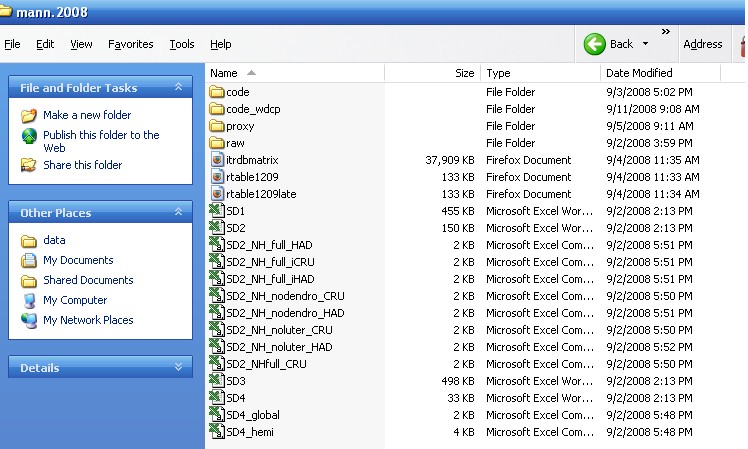The image size is (748, 449).
Task: Click the My Network Places icon
Action: pos(30,320)
